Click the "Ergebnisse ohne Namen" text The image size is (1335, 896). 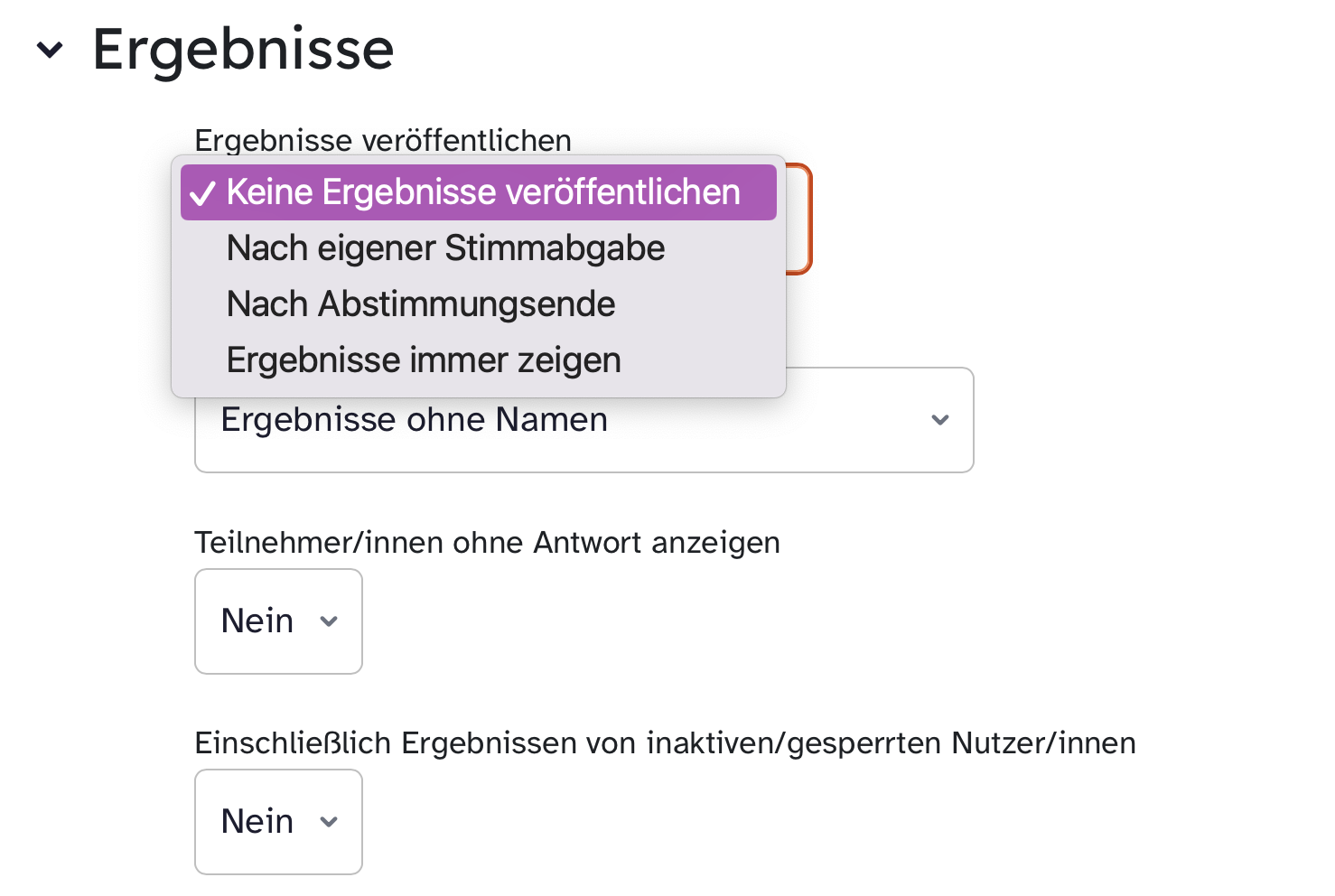(x=414, y=420)
